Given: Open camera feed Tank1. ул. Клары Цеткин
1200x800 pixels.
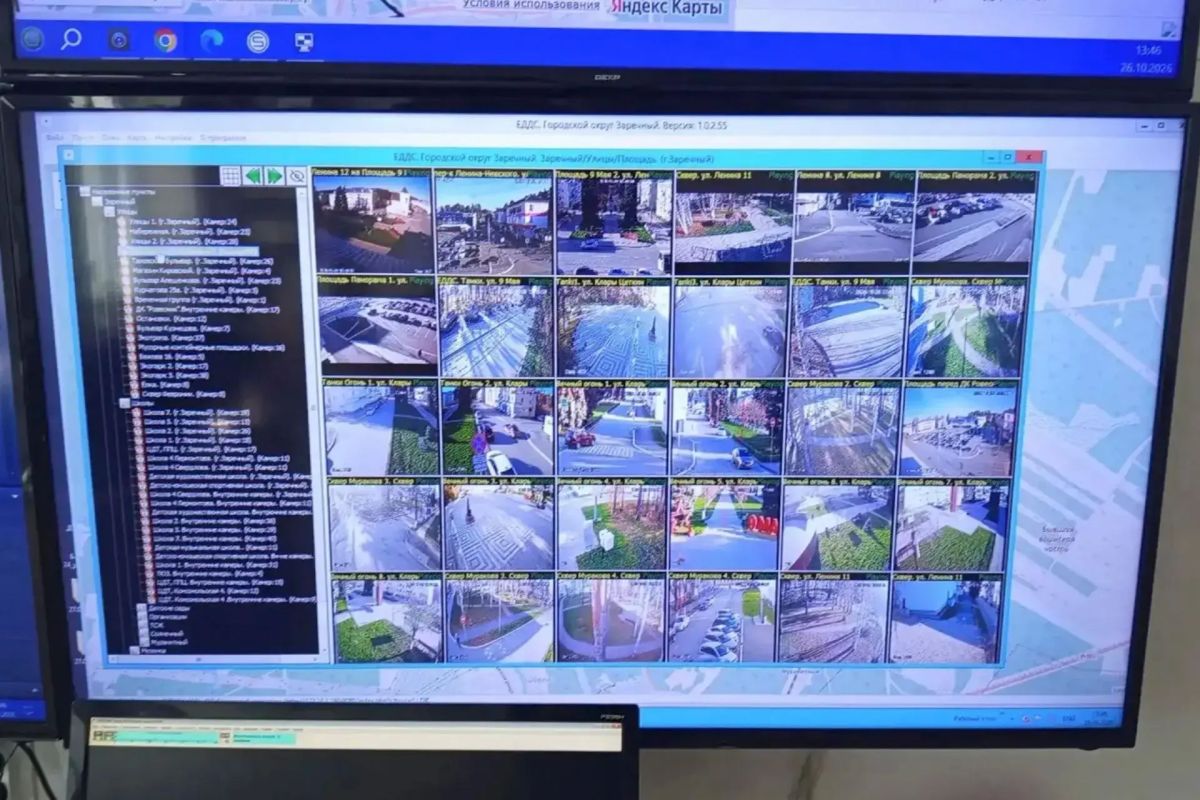Looking at the screenshot, I should coord(613,328).
